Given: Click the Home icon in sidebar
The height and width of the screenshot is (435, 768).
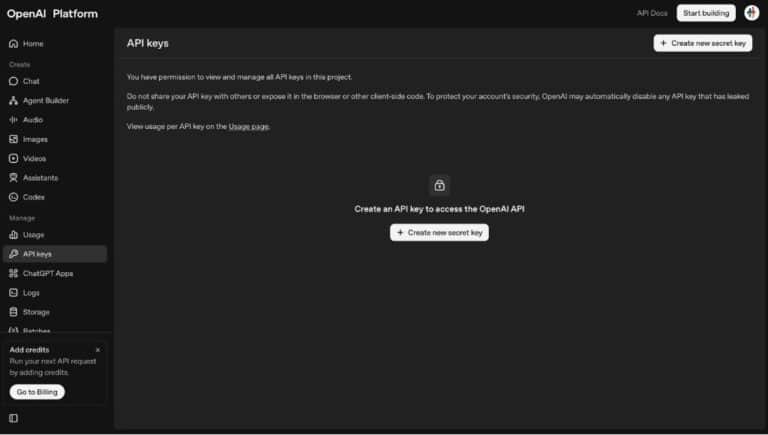Looking at the screenshot, I should click(13, 44).
